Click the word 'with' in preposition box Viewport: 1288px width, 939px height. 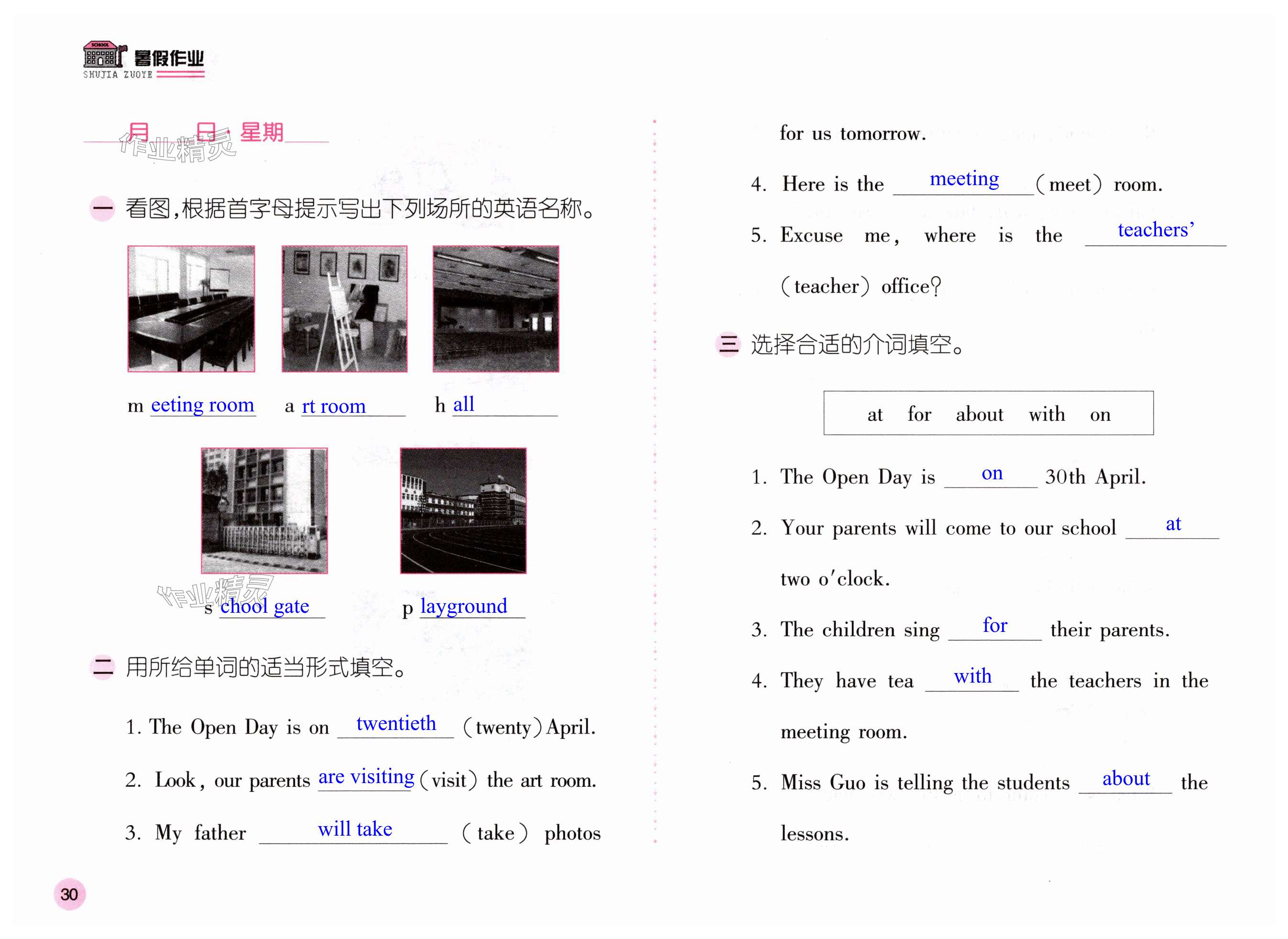(x=1047, y=414)
